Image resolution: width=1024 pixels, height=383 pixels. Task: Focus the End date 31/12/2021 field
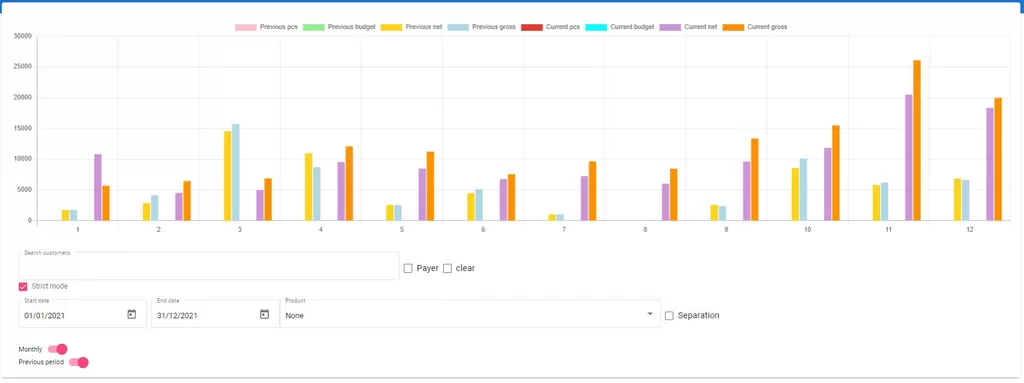(x=216, y=314)
